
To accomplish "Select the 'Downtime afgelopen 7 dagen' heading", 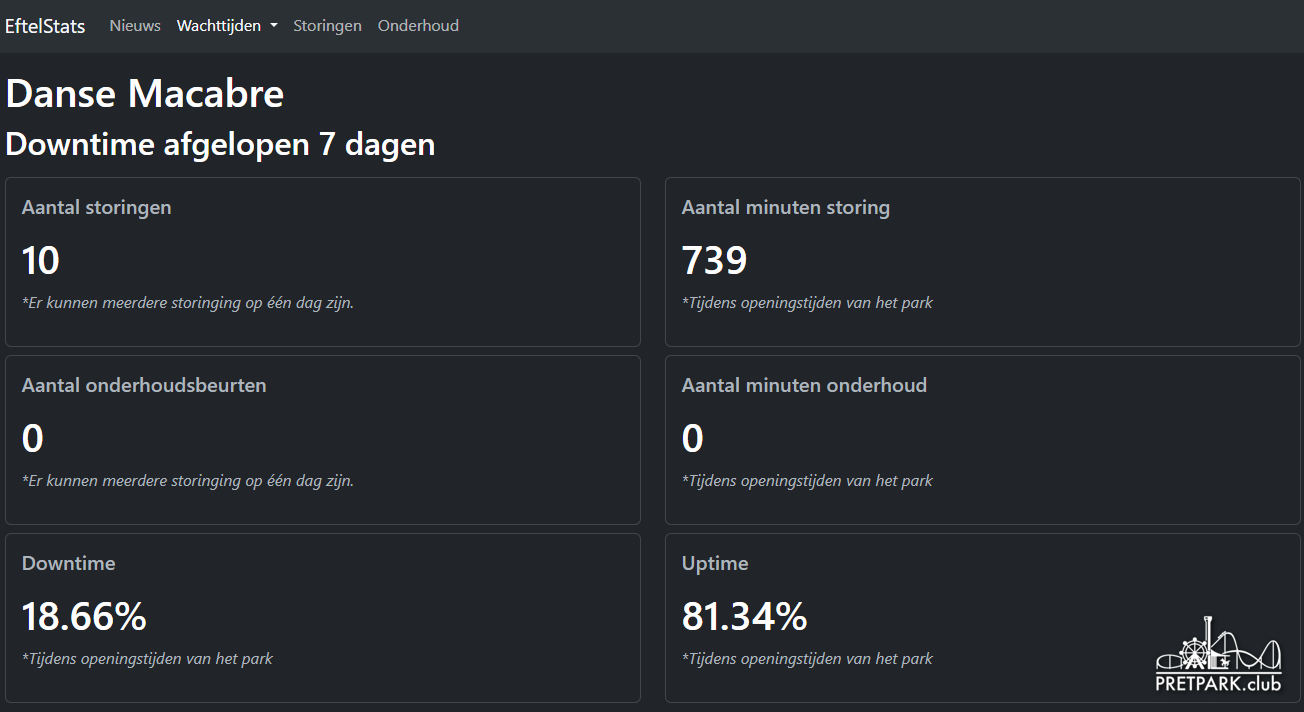I will [x=220, y=144].
